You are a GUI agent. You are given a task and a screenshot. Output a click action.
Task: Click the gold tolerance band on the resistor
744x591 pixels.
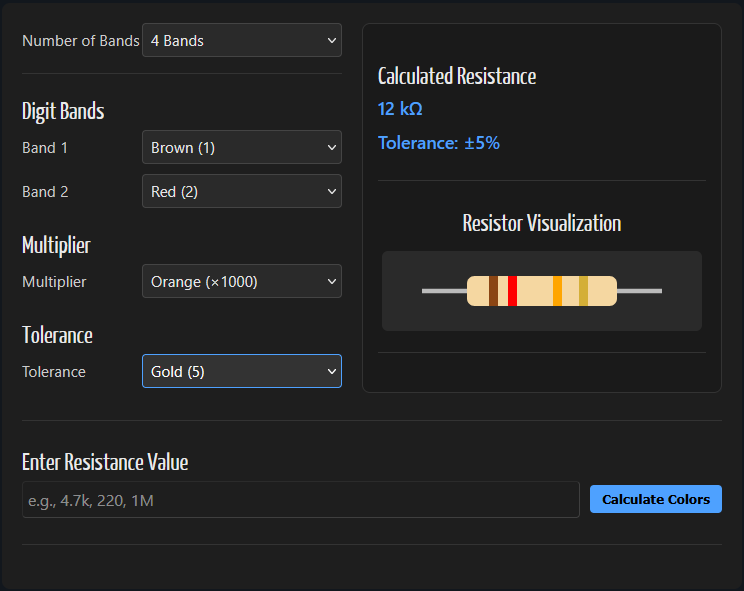pos(584,291)
